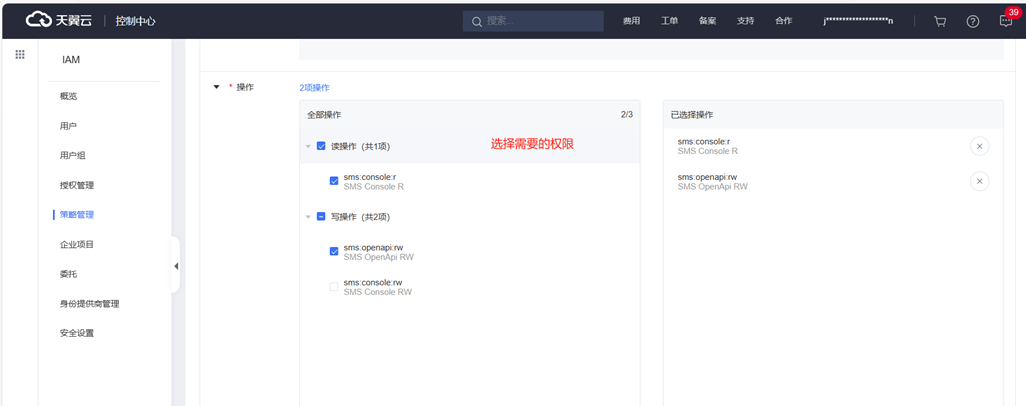Collapse the 操作 section triangle
Image resolution: width=1026 pixels, height=406 pixels.
point(216,87)
